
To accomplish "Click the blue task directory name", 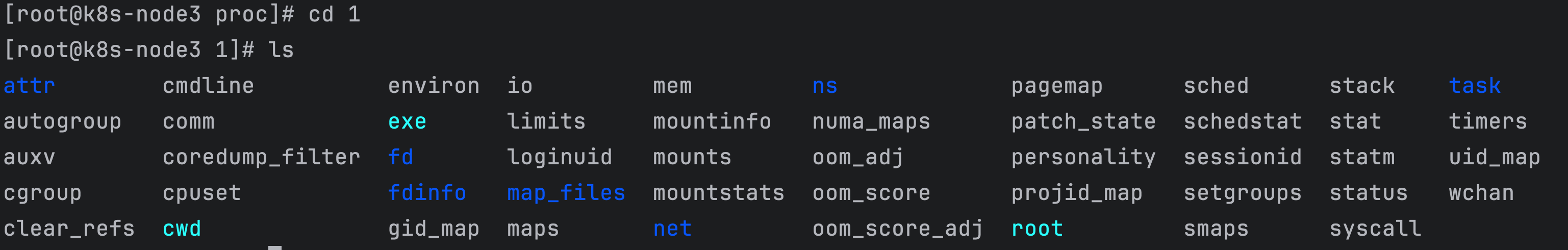I will tap(1474, 86).
